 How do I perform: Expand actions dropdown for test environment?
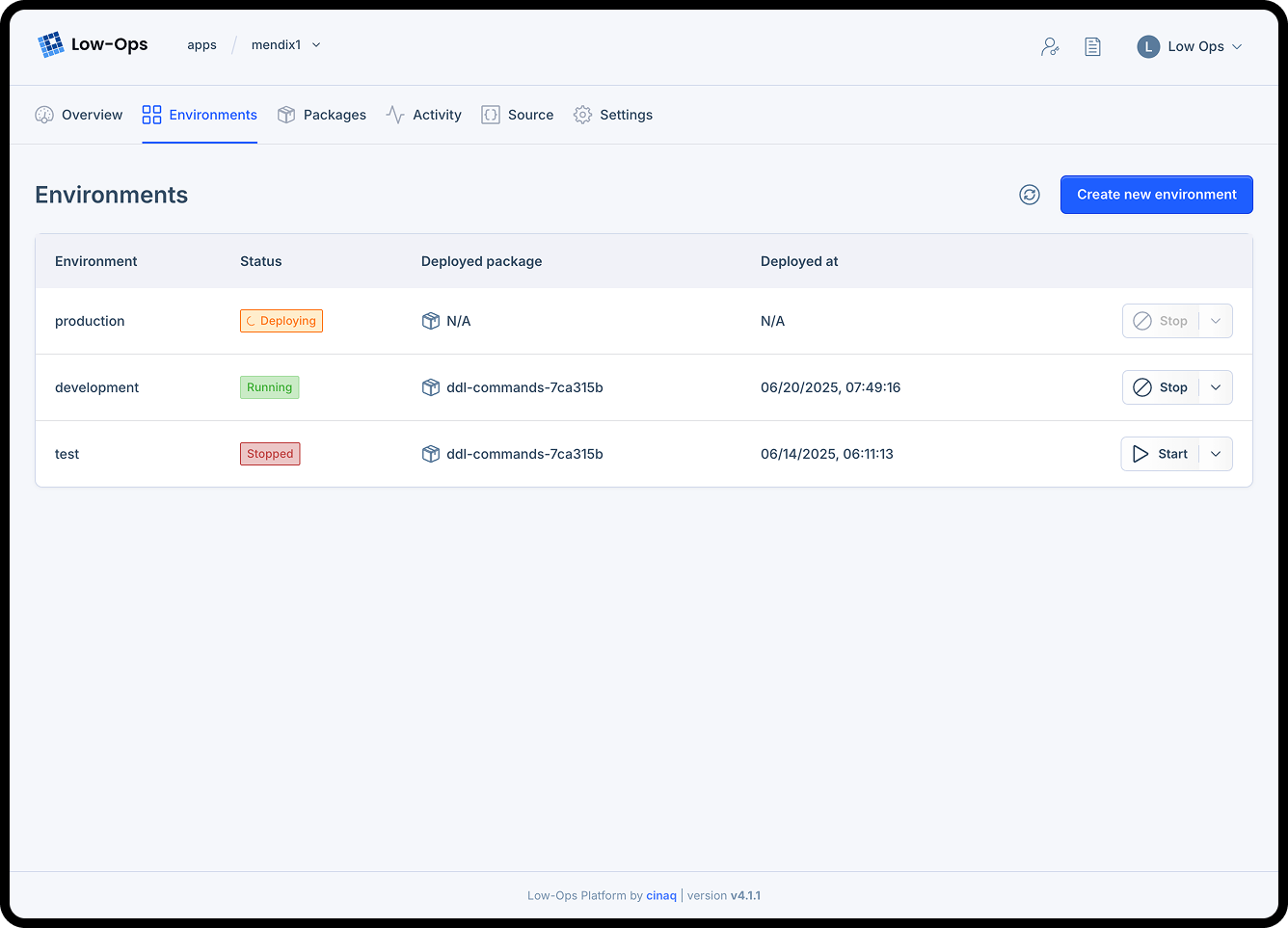pyautogui.click(x=1215, y=453)
